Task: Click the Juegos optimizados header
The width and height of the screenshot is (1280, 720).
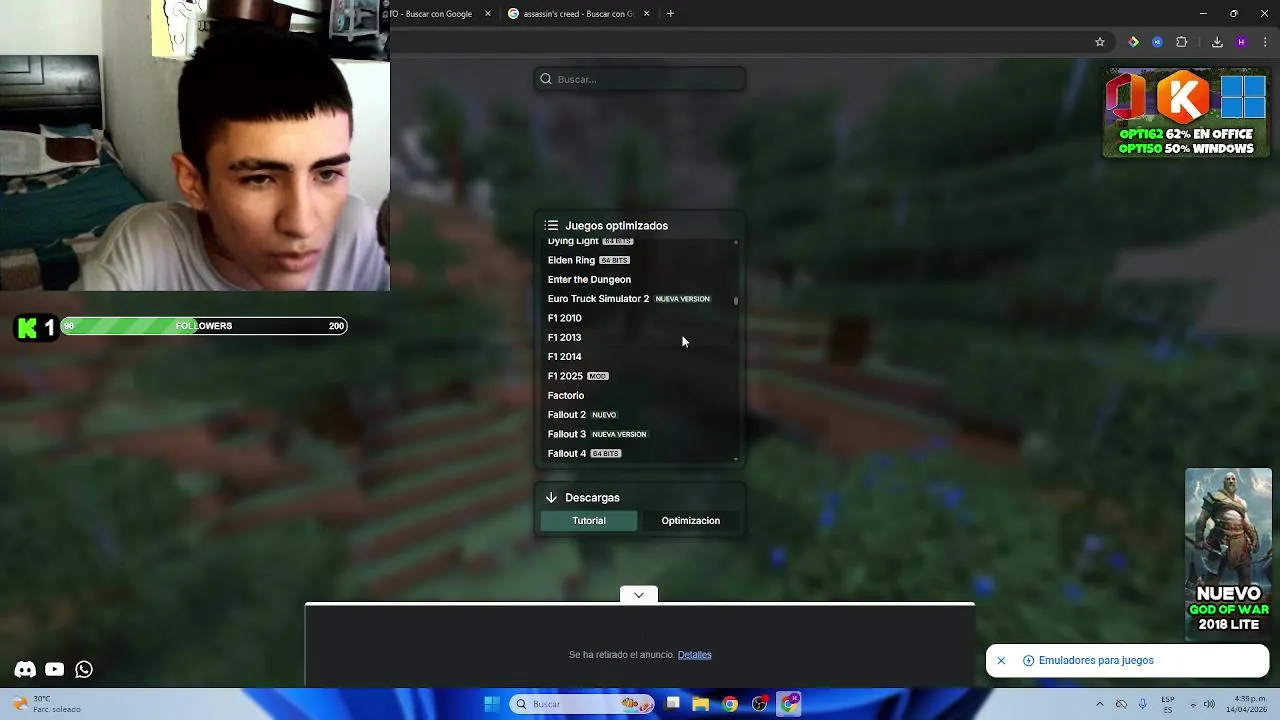Action: pyautogui.click(x=616, y=226)
